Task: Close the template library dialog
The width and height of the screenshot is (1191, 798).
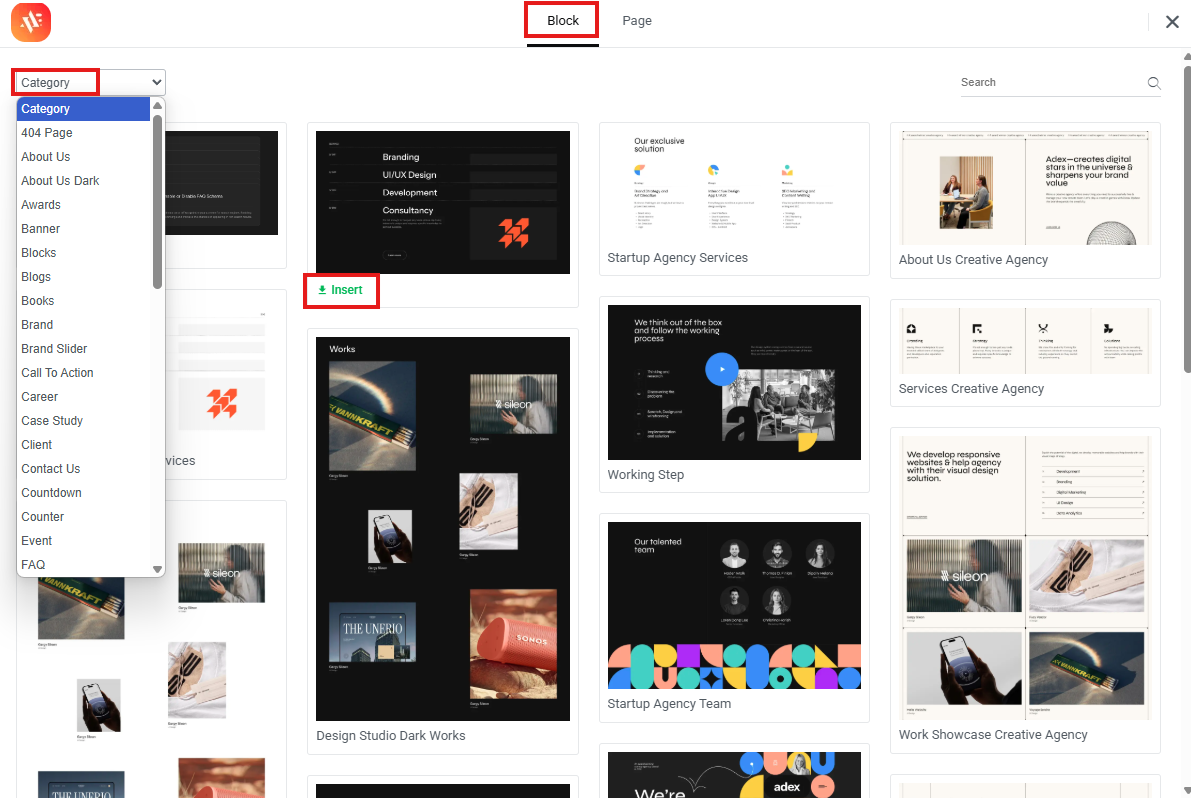Action: (x=1172, y=22)
